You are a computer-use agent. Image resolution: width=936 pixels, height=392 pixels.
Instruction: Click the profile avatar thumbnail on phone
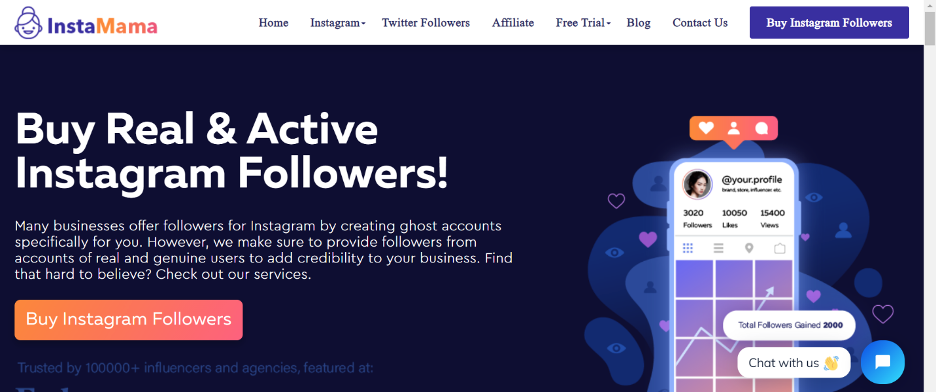[697, 184]
